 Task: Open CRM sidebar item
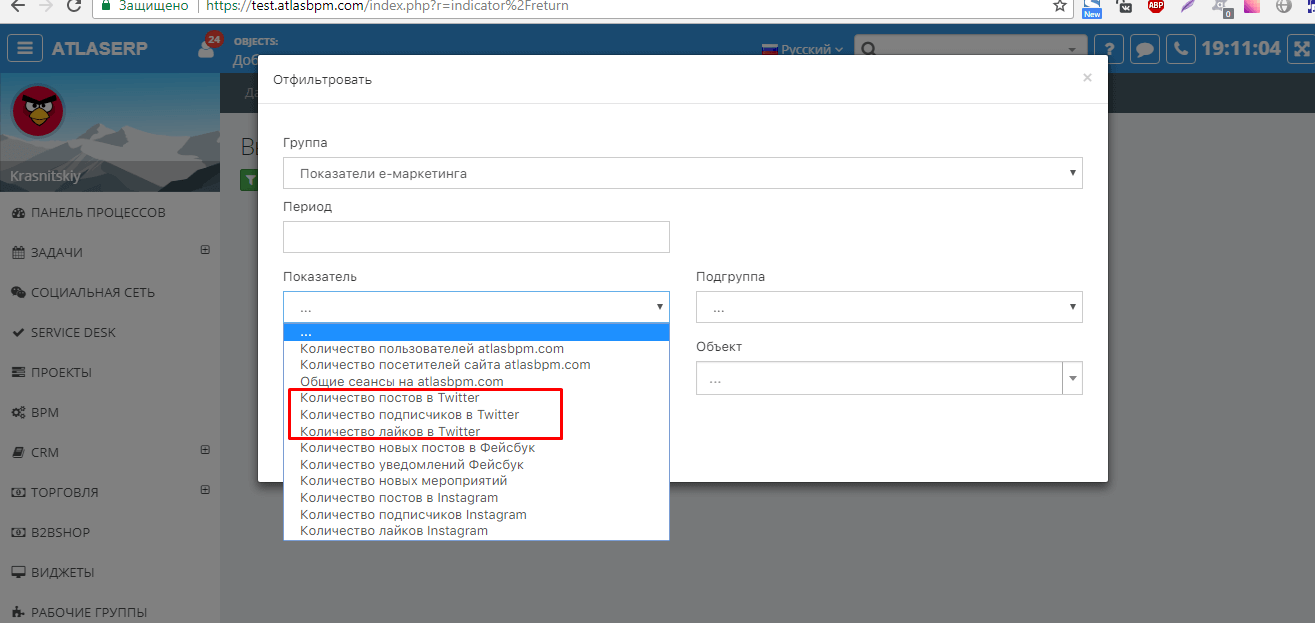click(x=45, y=453)
